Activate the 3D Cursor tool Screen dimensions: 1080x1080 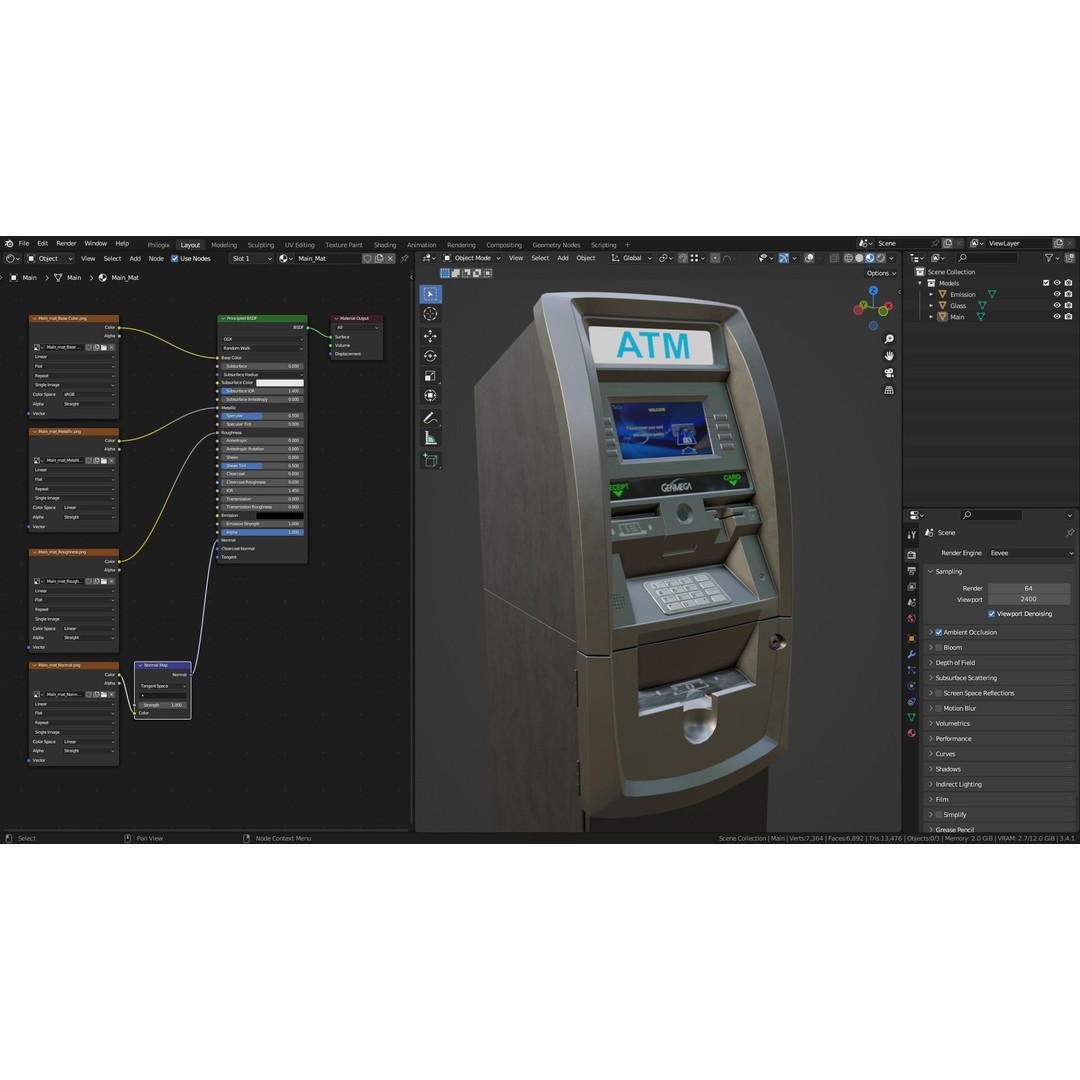tap(430, 314)
